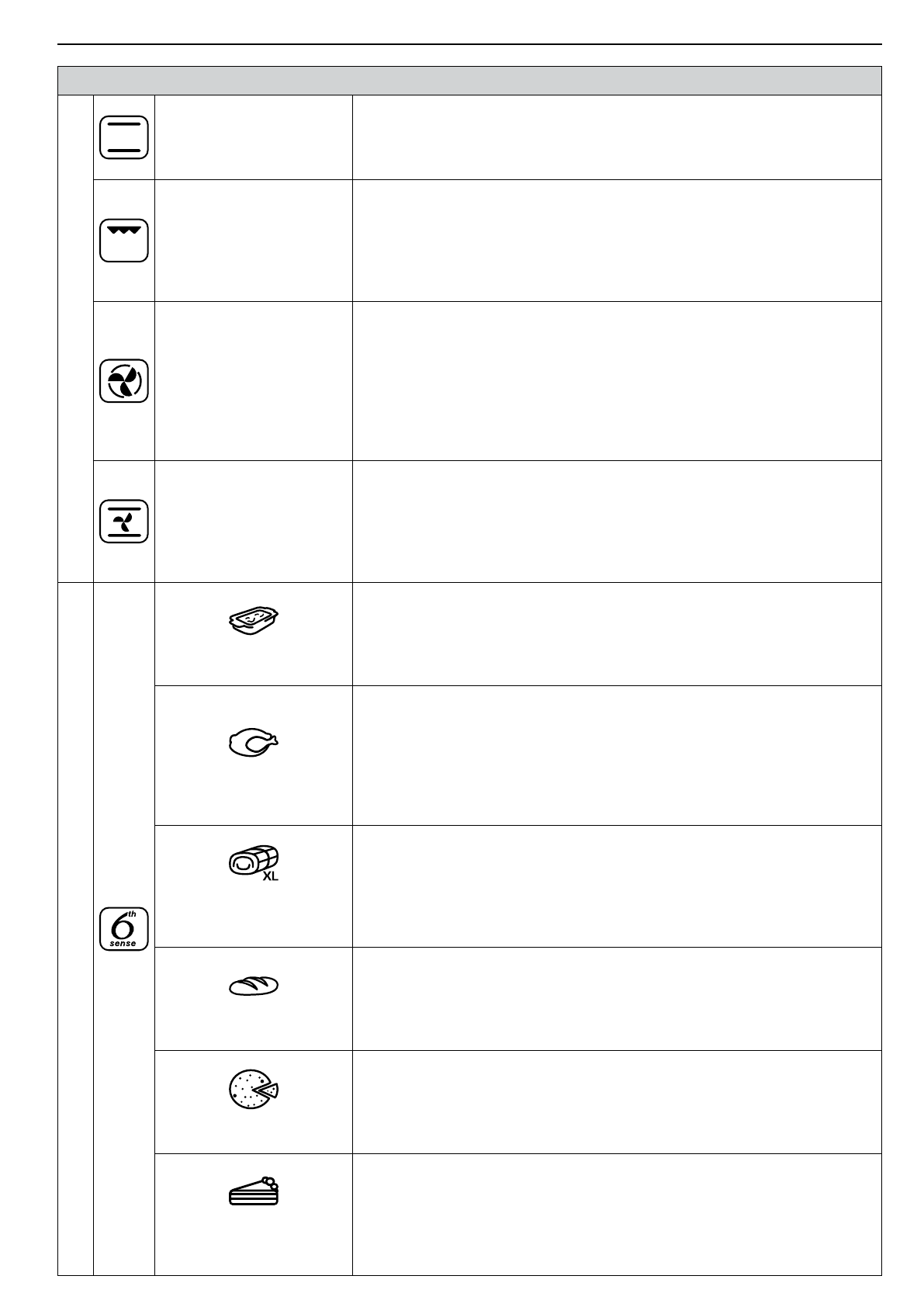
Task: Select the casserole dish icon
Action: point(253,622)
